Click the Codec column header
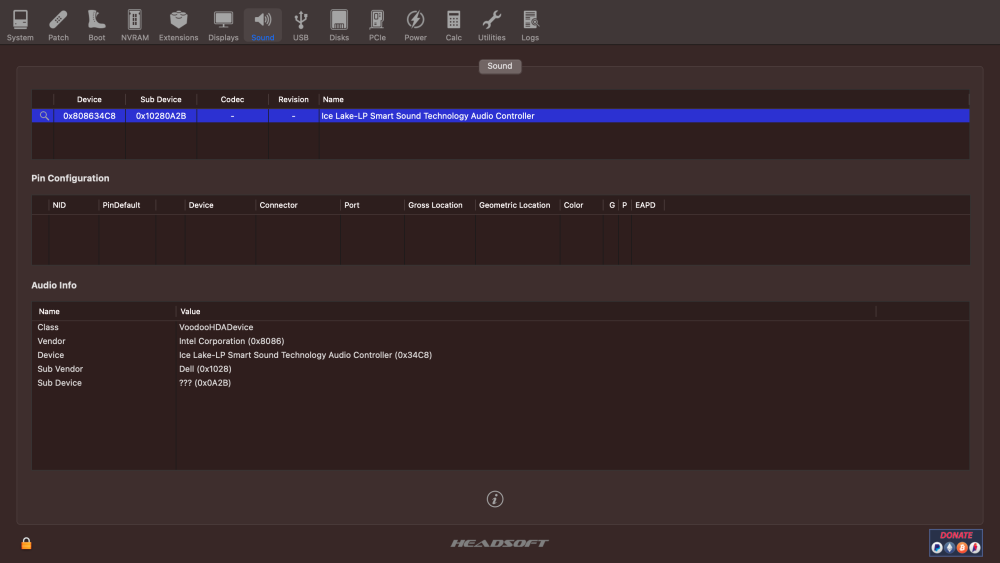This screenshot has width=1000, height=563. point(232,99)
